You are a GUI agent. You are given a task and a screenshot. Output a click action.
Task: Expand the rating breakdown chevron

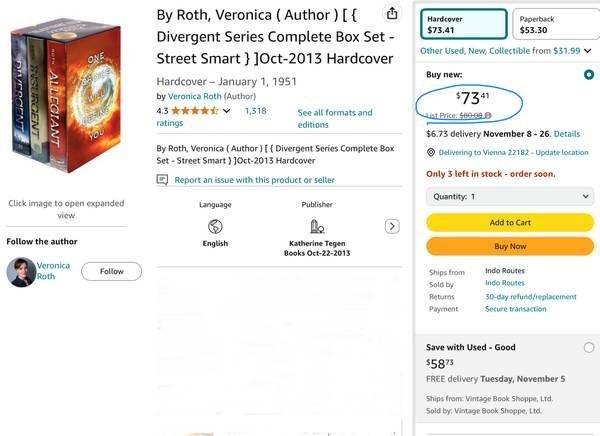tap(227, 110)
